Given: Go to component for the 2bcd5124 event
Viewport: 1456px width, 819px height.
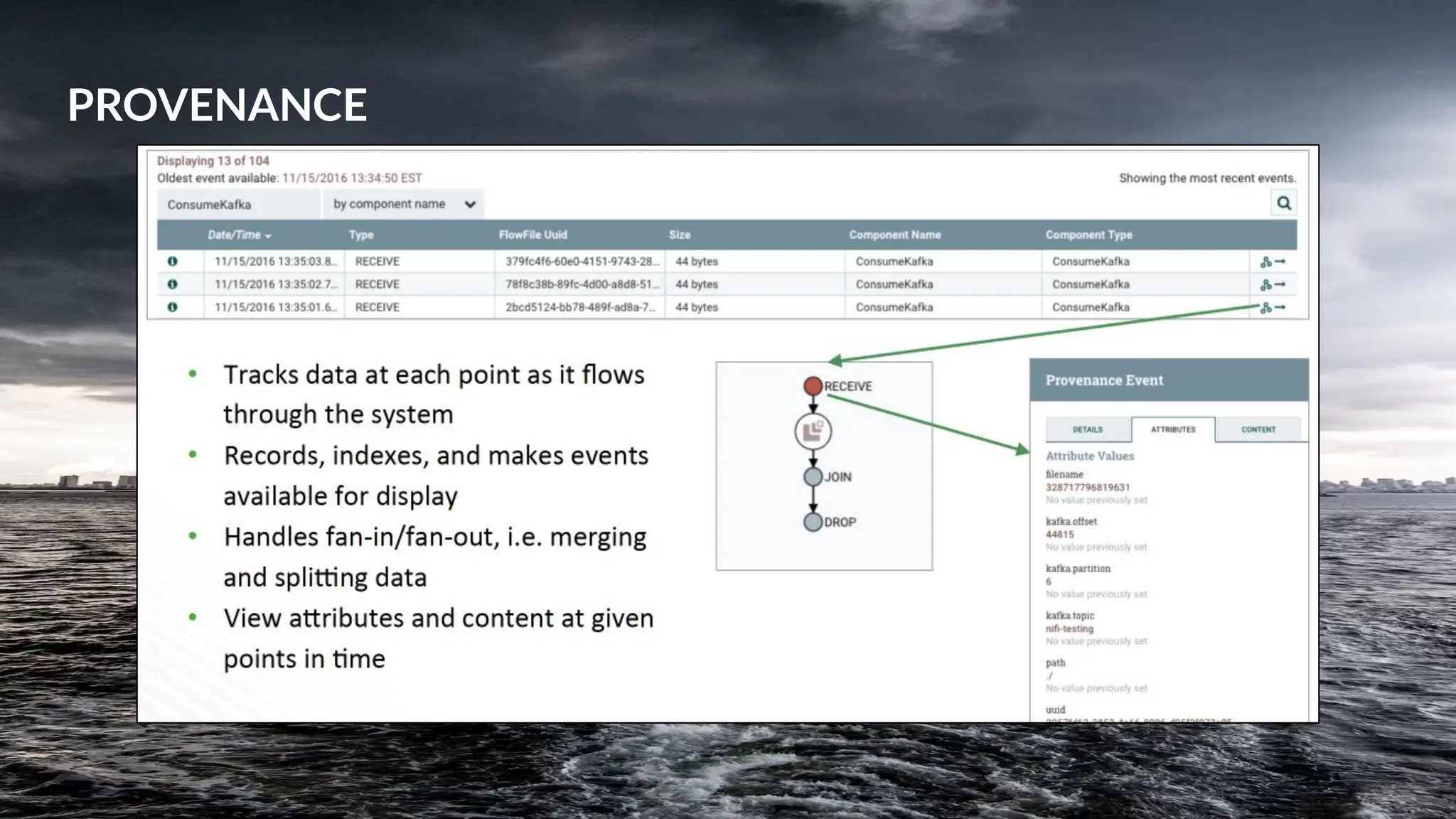Looking at the screenshot, I should [1280, 307].
